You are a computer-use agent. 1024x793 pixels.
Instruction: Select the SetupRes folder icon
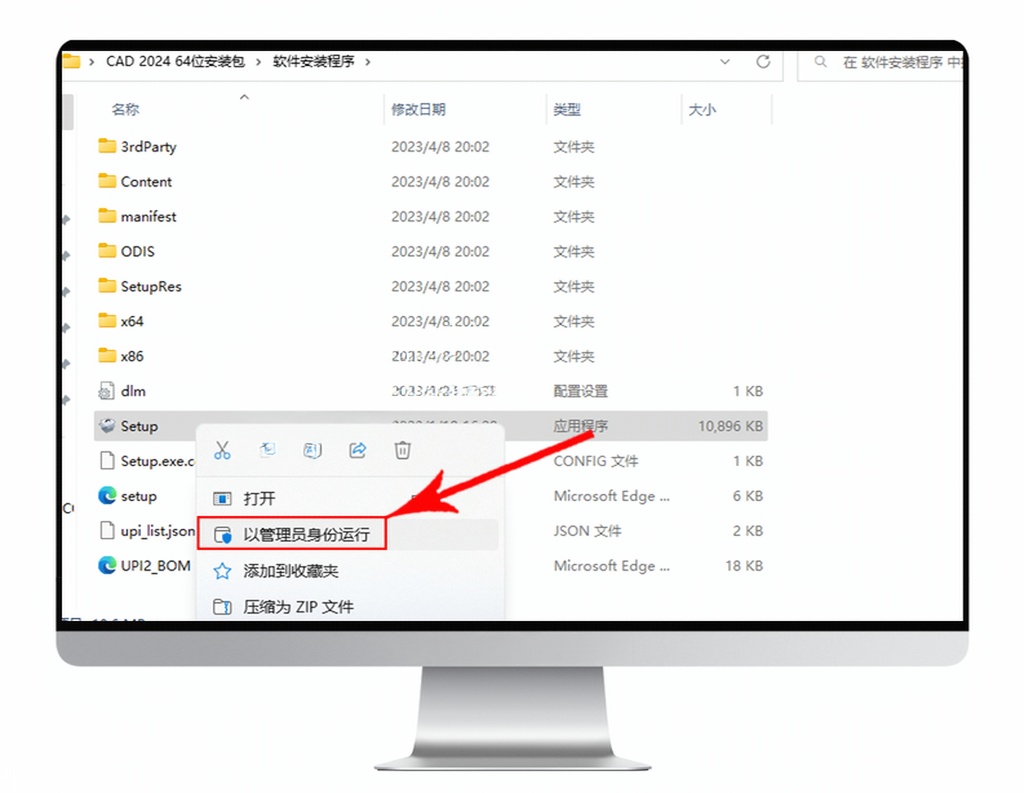[106, 285]
